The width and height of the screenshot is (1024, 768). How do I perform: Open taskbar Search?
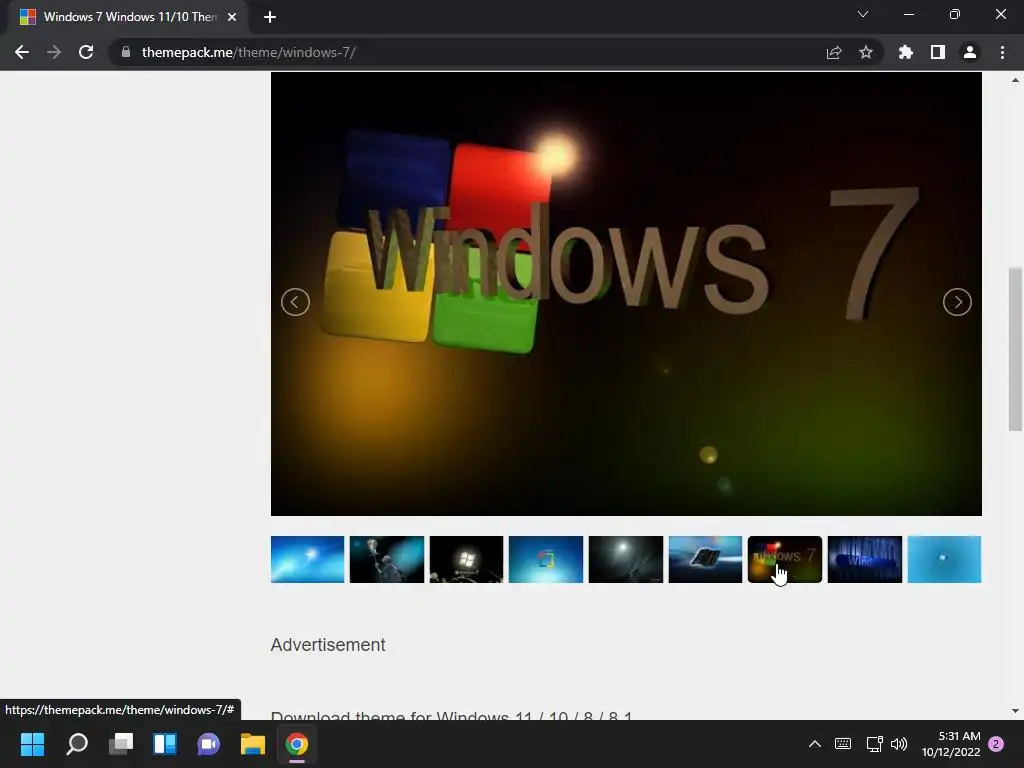pos(76,744)
